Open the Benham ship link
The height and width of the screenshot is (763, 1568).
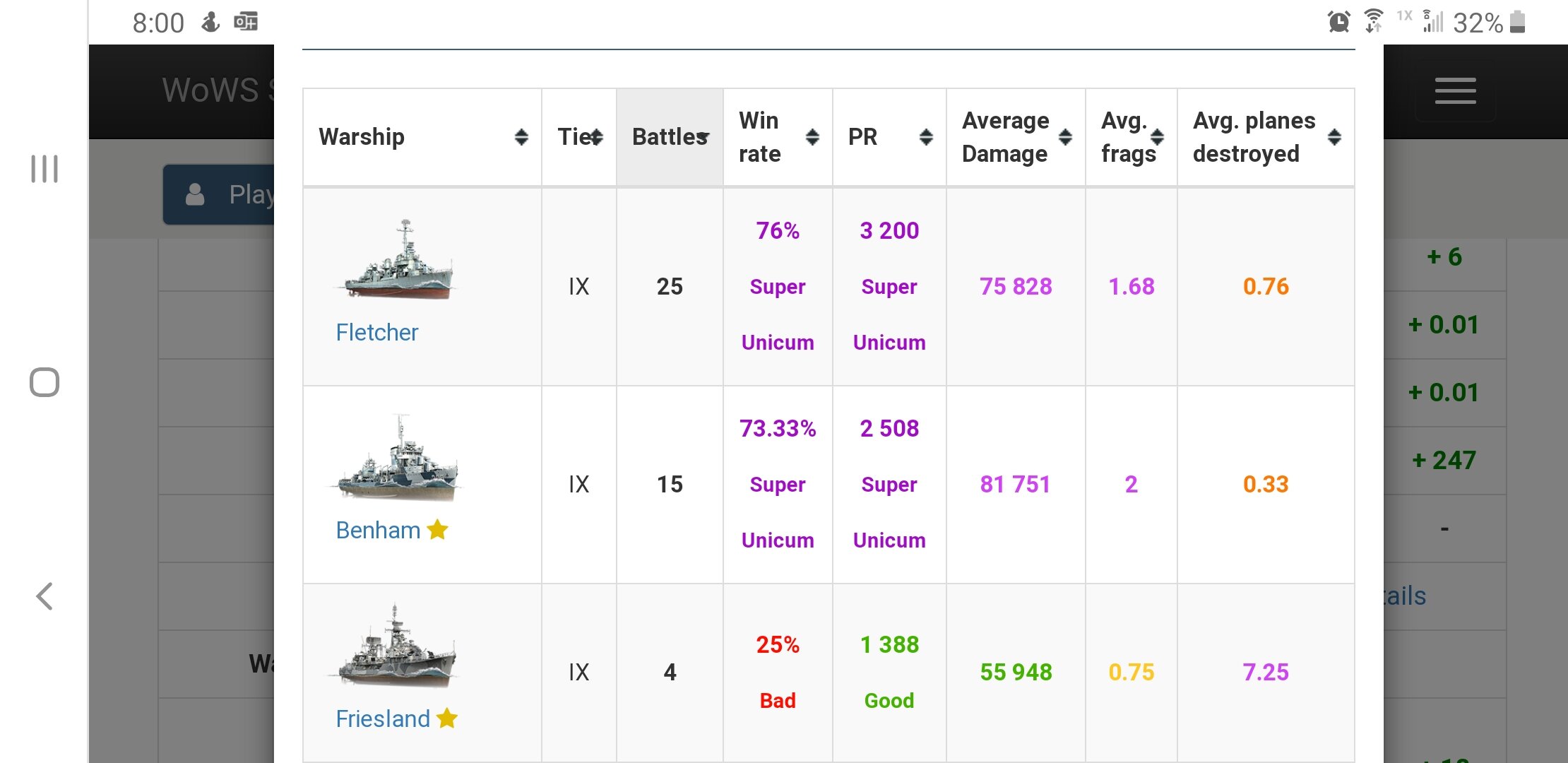coord(378,530)
